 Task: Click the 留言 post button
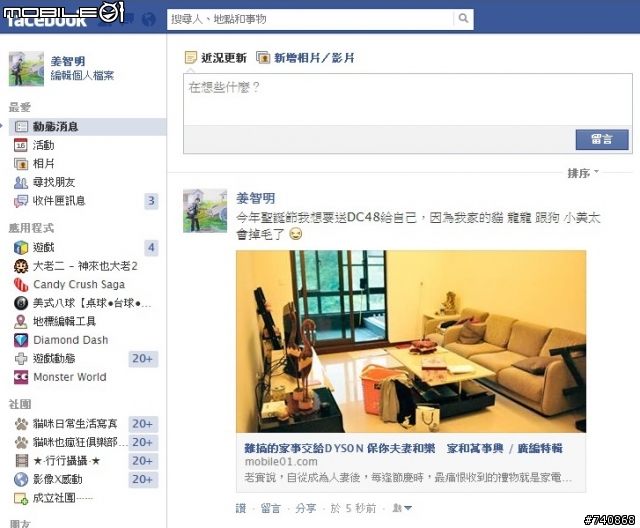(602, 140)
